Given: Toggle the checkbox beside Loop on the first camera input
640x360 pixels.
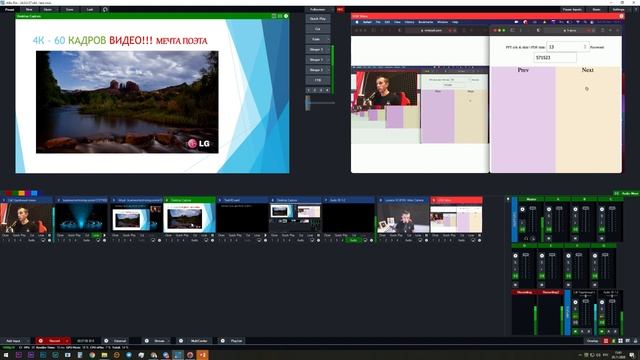Looking at the screenshot, I should coord(49,236).
